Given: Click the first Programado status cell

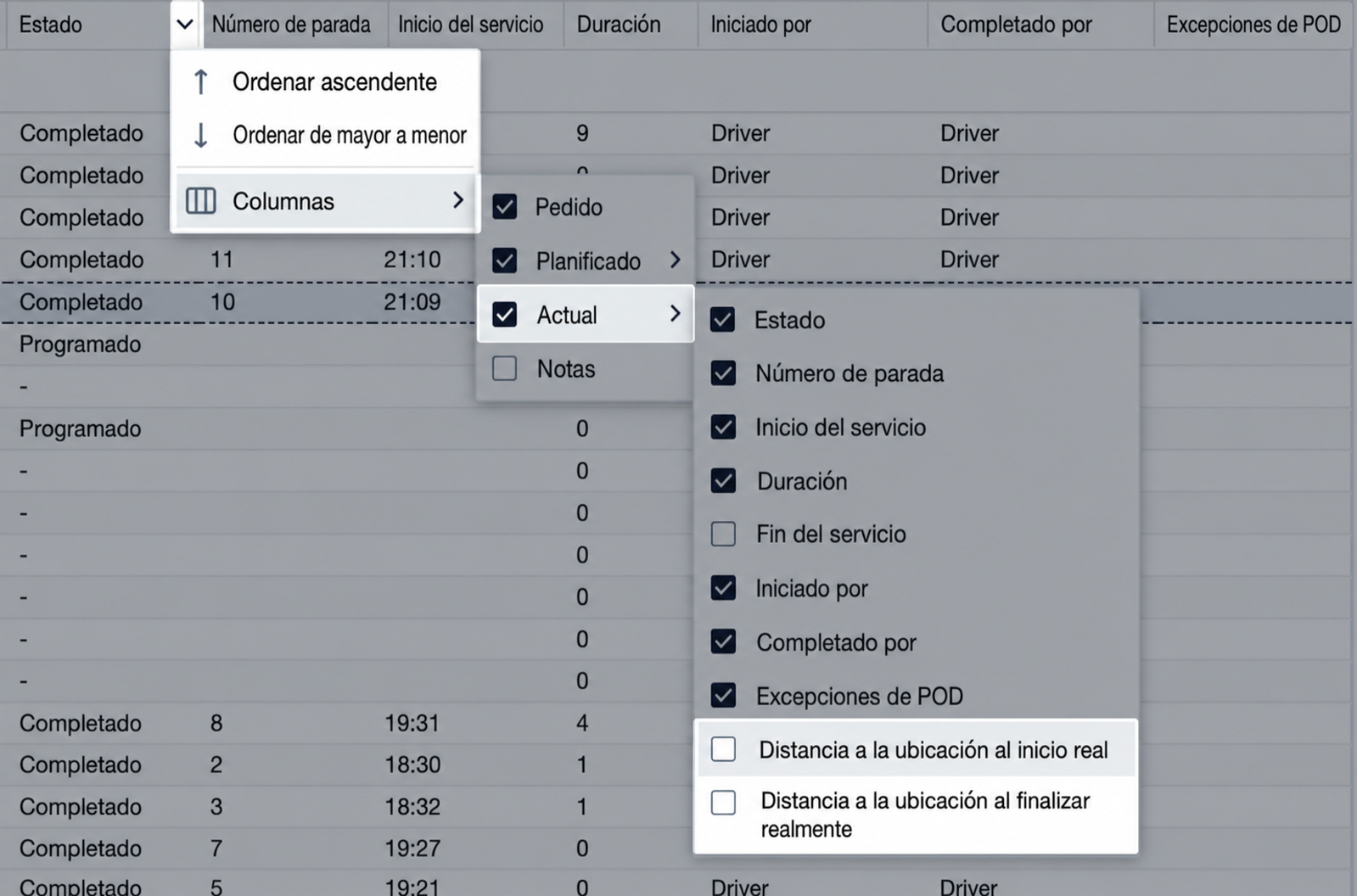Looking at the screenshot, I should (x=80, y=344).
